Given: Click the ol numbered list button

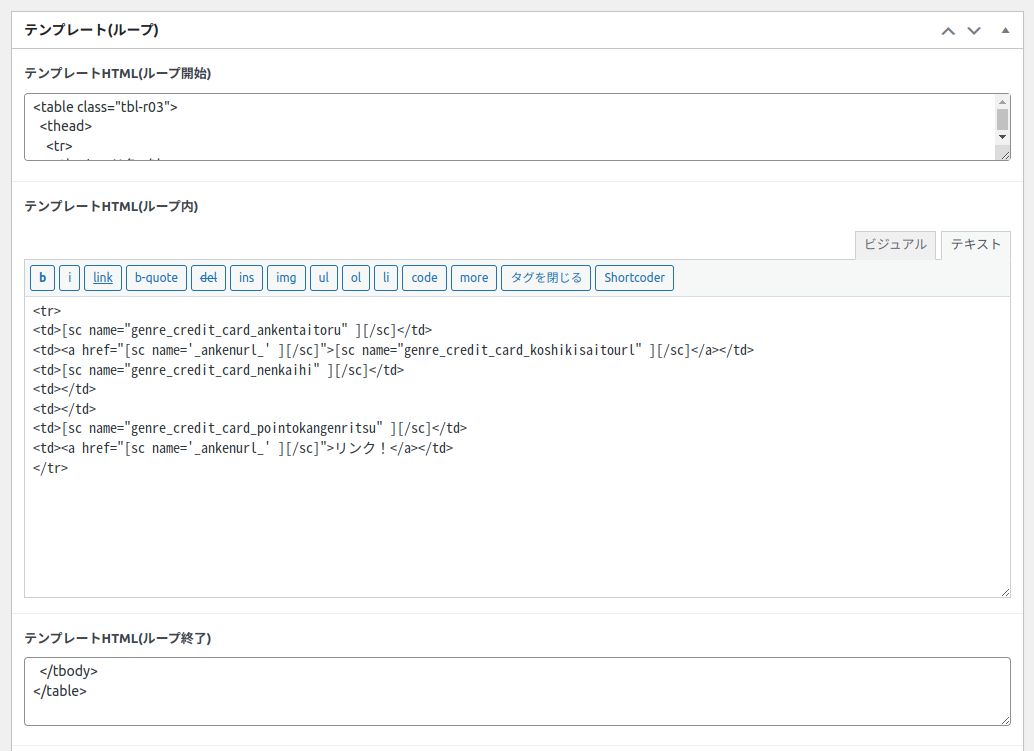Looking at the screenshot, I should coord(355,278).
